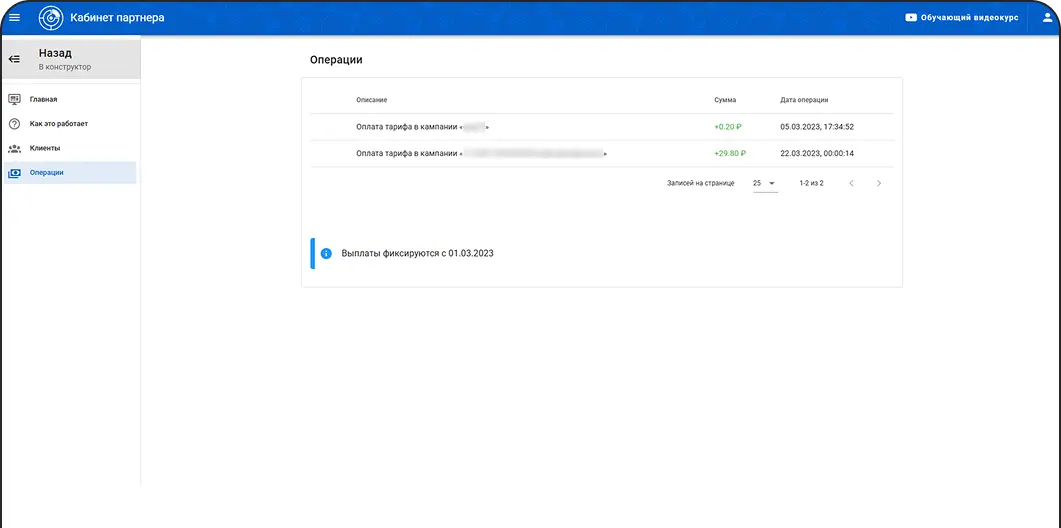Select the operation row with +29.80 ₽
The height and width of the screenshot is (528, 1061).
(x=601, y=153)
